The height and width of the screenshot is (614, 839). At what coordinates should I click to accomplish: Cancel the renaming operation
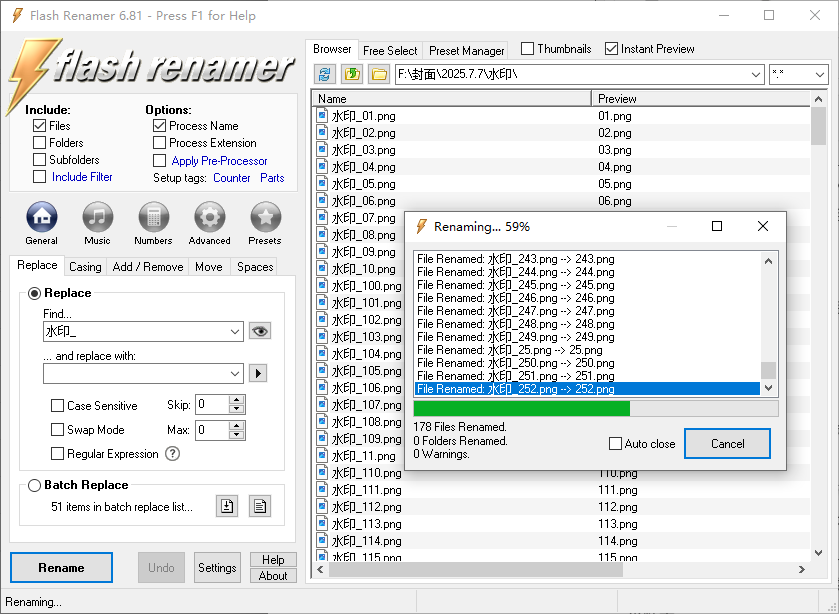tap(727, 444)
